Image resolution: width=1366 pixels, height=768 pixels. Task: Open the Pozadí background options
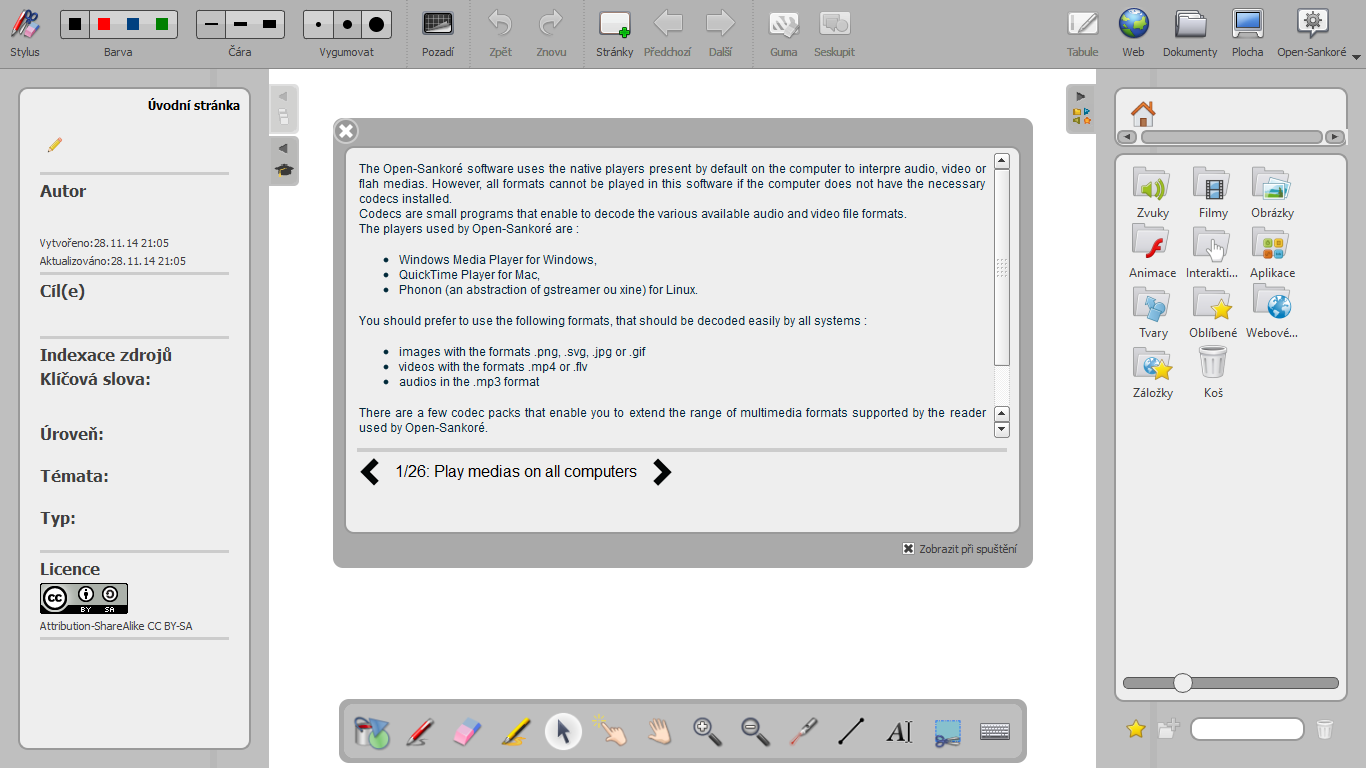438,32
